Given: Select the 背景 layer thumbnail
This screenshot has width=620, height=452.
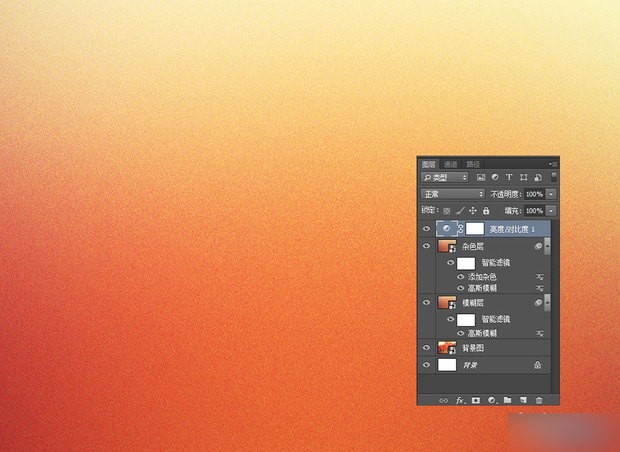Looking at the screenshot, I should (x=447, y=366).
